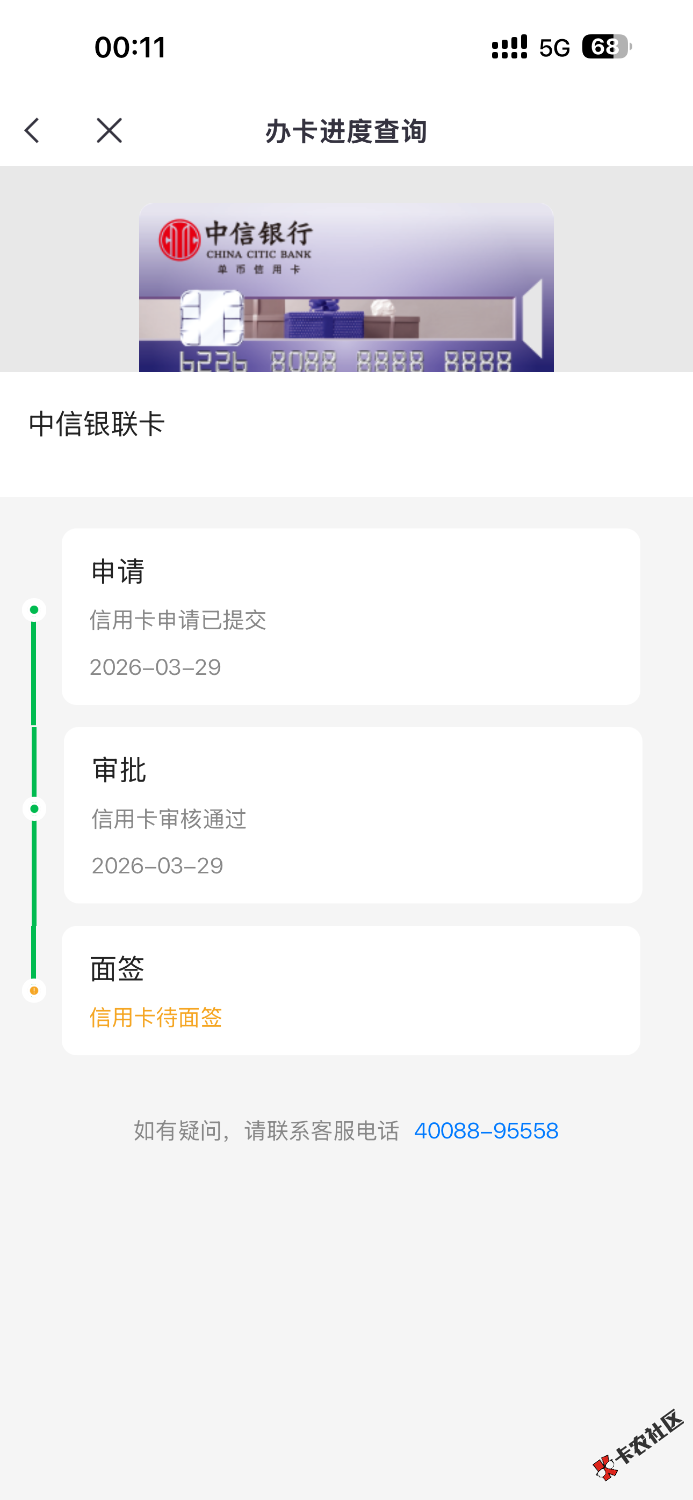Tap the X close page icon
This screenshot has height=1500, width=693.
point(109,130)
